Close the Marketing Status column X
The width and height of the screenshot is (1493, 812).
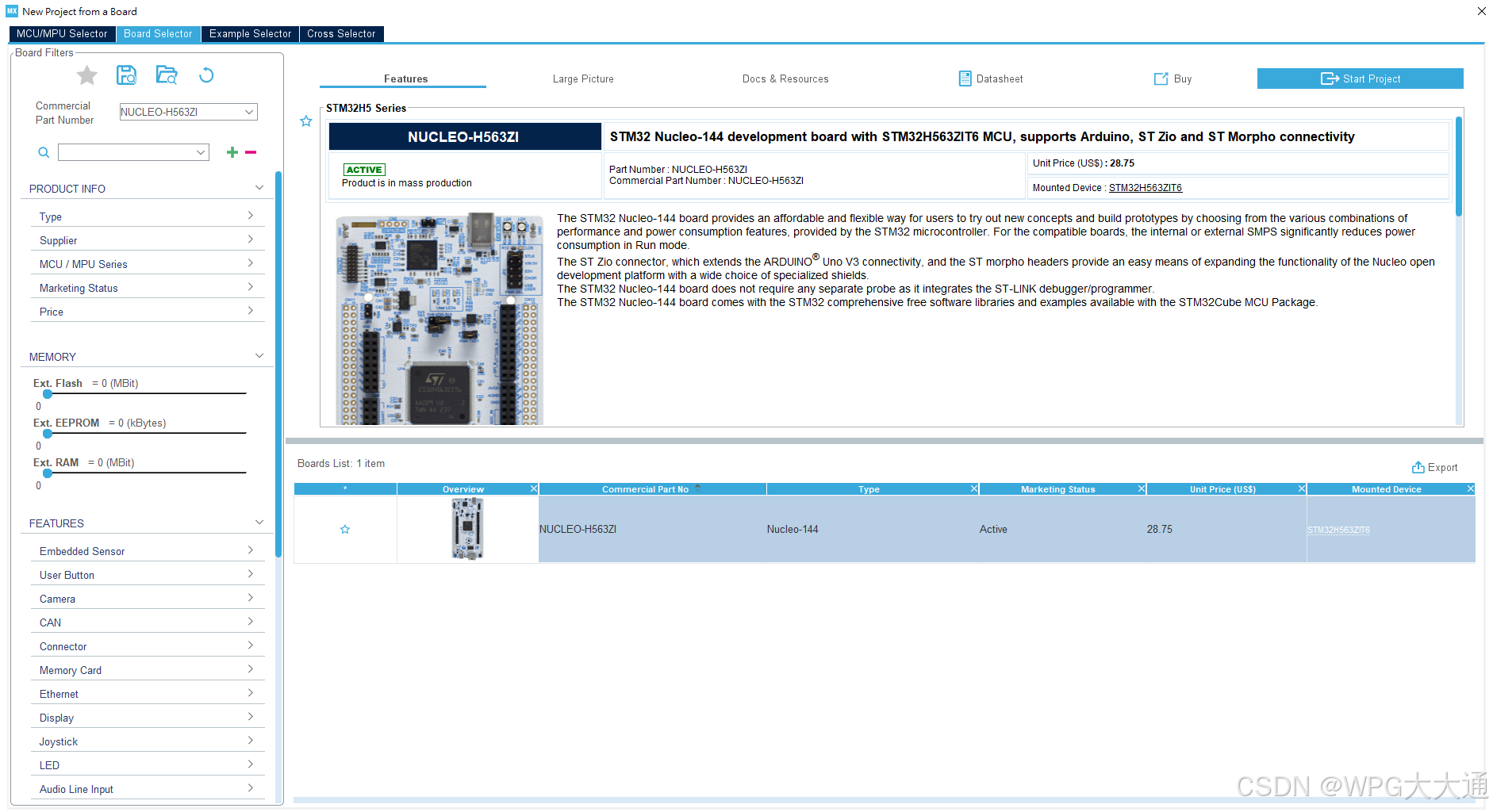(1142, 488)
